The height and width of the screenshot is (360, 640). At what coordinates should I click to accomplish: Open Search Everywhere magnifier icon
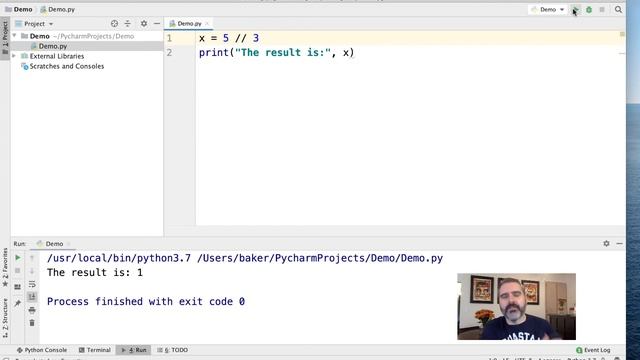click(618, 9)
